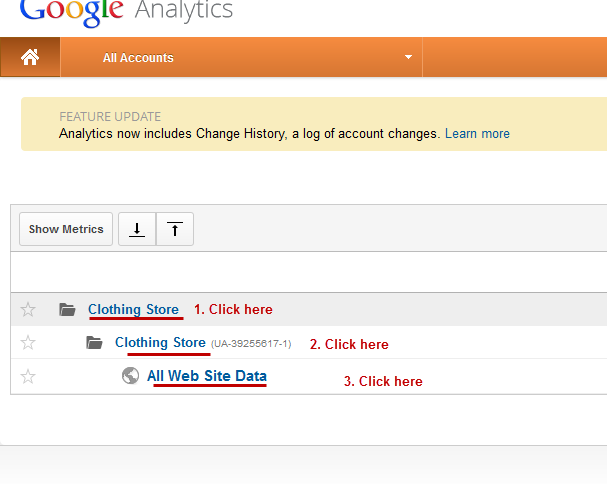The width and height of the screenshot is (607, 484).
Task: Click the Home icon in orange bar
Action: [30, 58]
